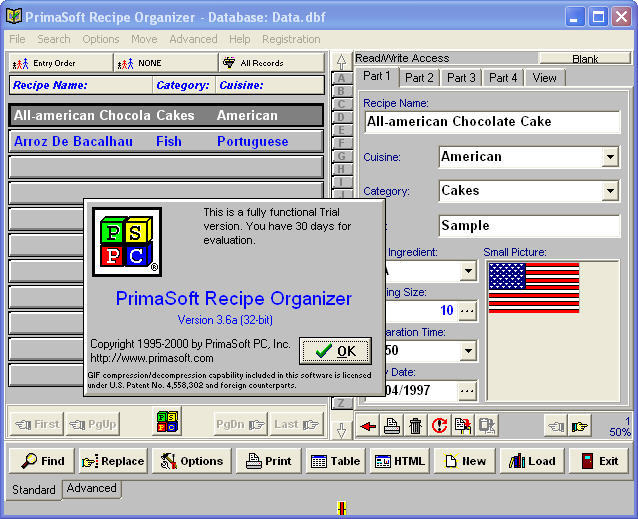Select the Part 1 tab
The width and height of the screenshot is (638, 519).
(x=377, y=76)
